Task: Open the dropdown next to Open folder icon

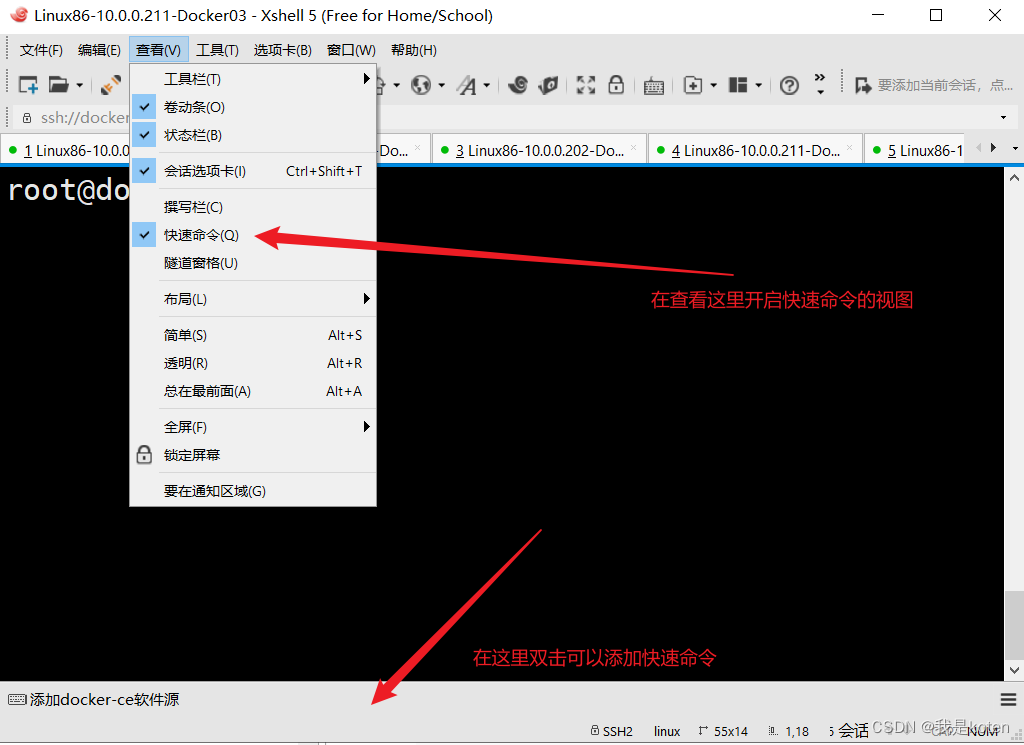Action: click(x=79, y=86)
